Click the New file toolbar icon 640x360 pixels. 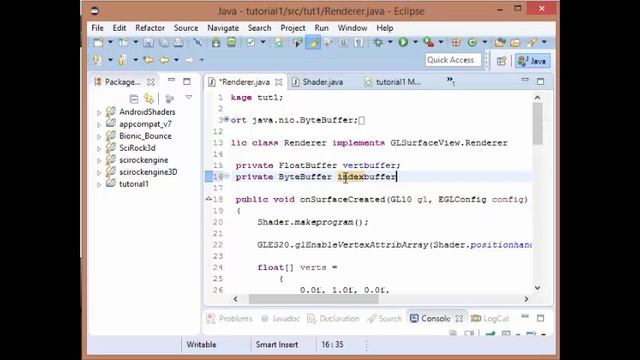(98, 42)
